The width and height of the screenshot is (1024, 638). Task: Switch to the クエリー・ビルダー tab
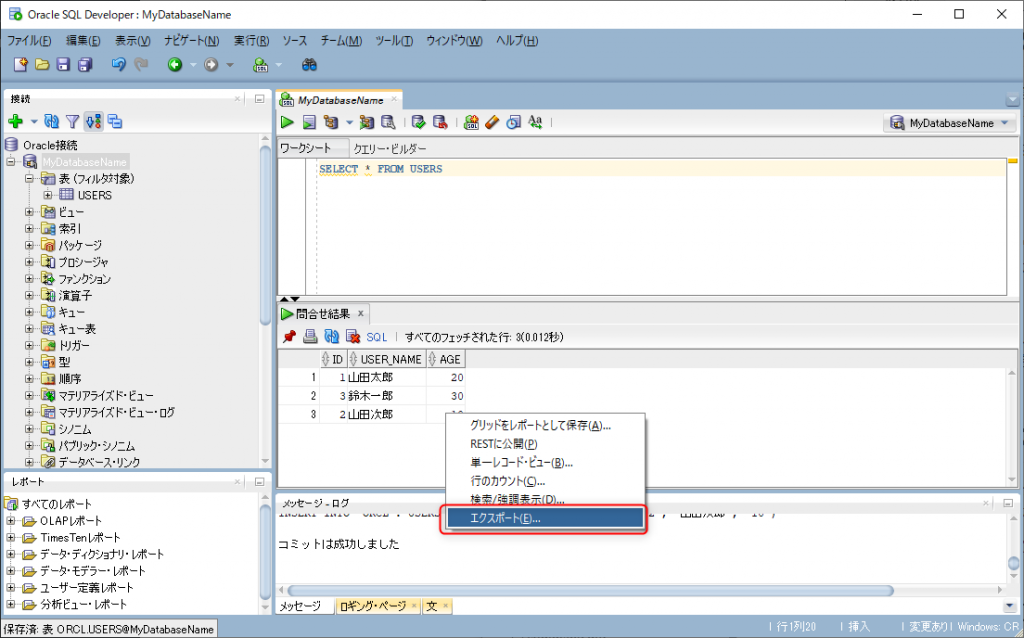click(x=390, y=149)
